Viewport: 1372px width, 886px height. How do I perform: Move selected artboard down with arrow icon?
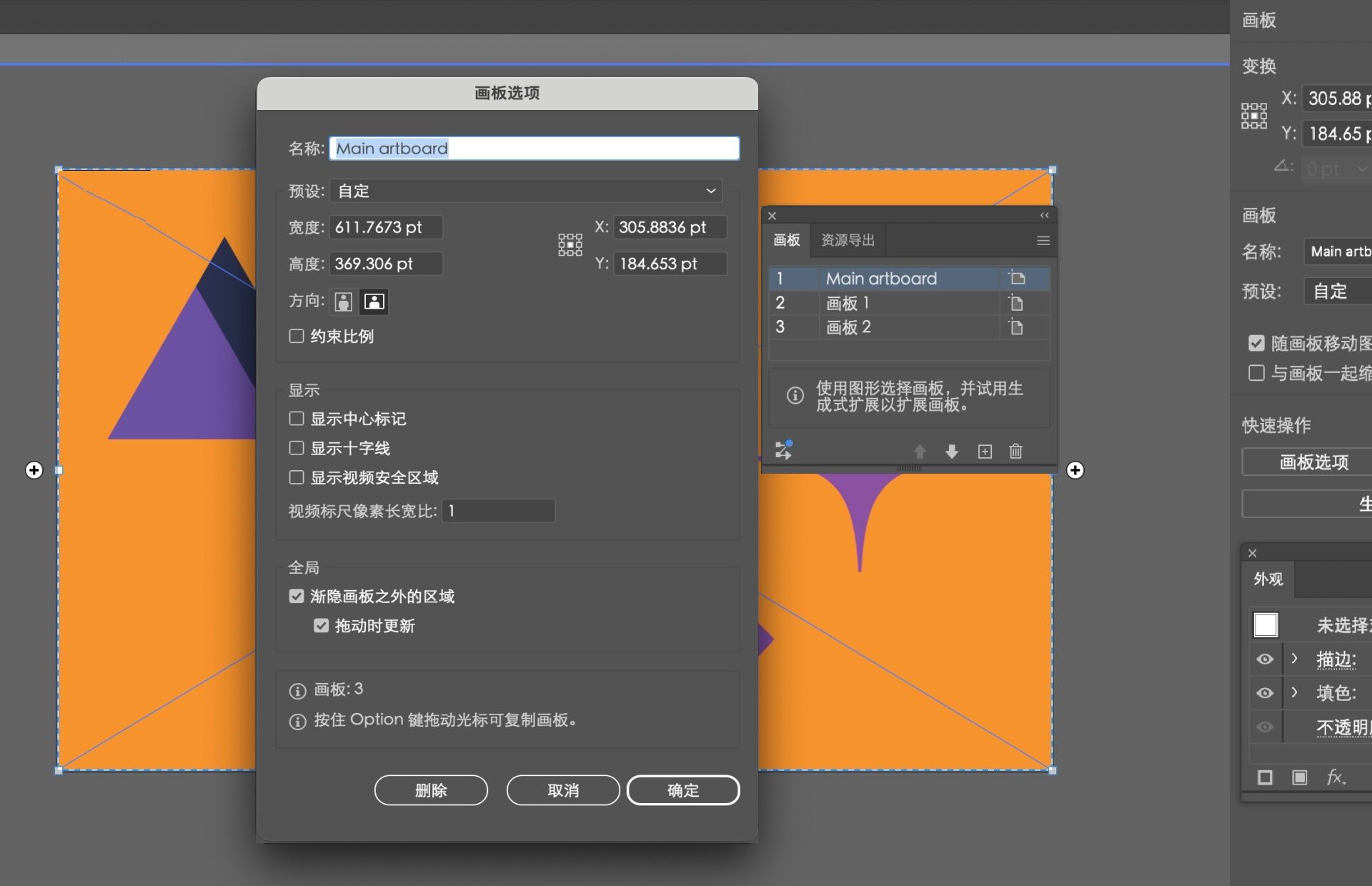pos(952,451)
